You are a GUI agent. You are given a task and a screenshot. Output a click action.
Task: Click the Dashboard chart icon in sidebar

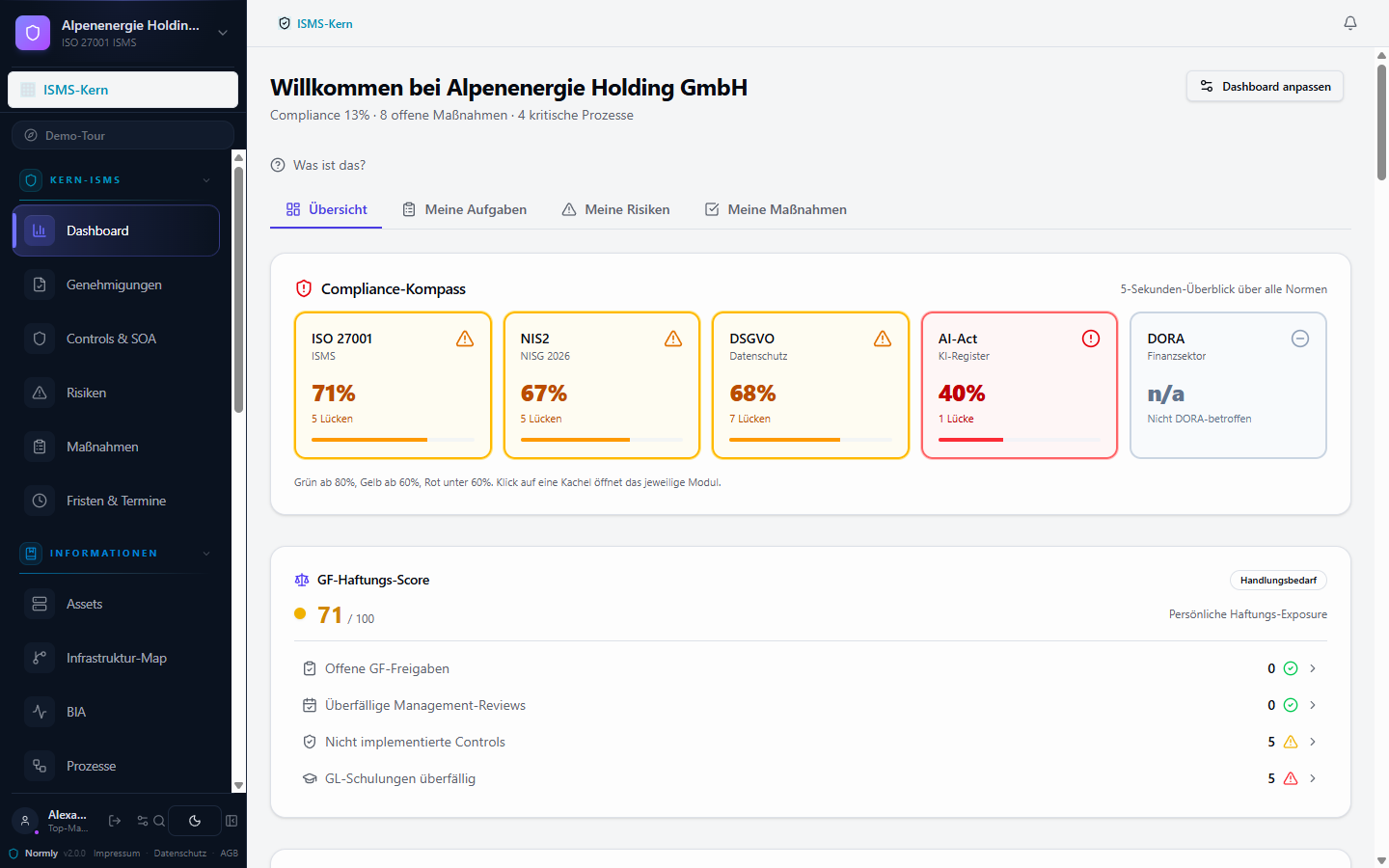click(x=40, y=231)
